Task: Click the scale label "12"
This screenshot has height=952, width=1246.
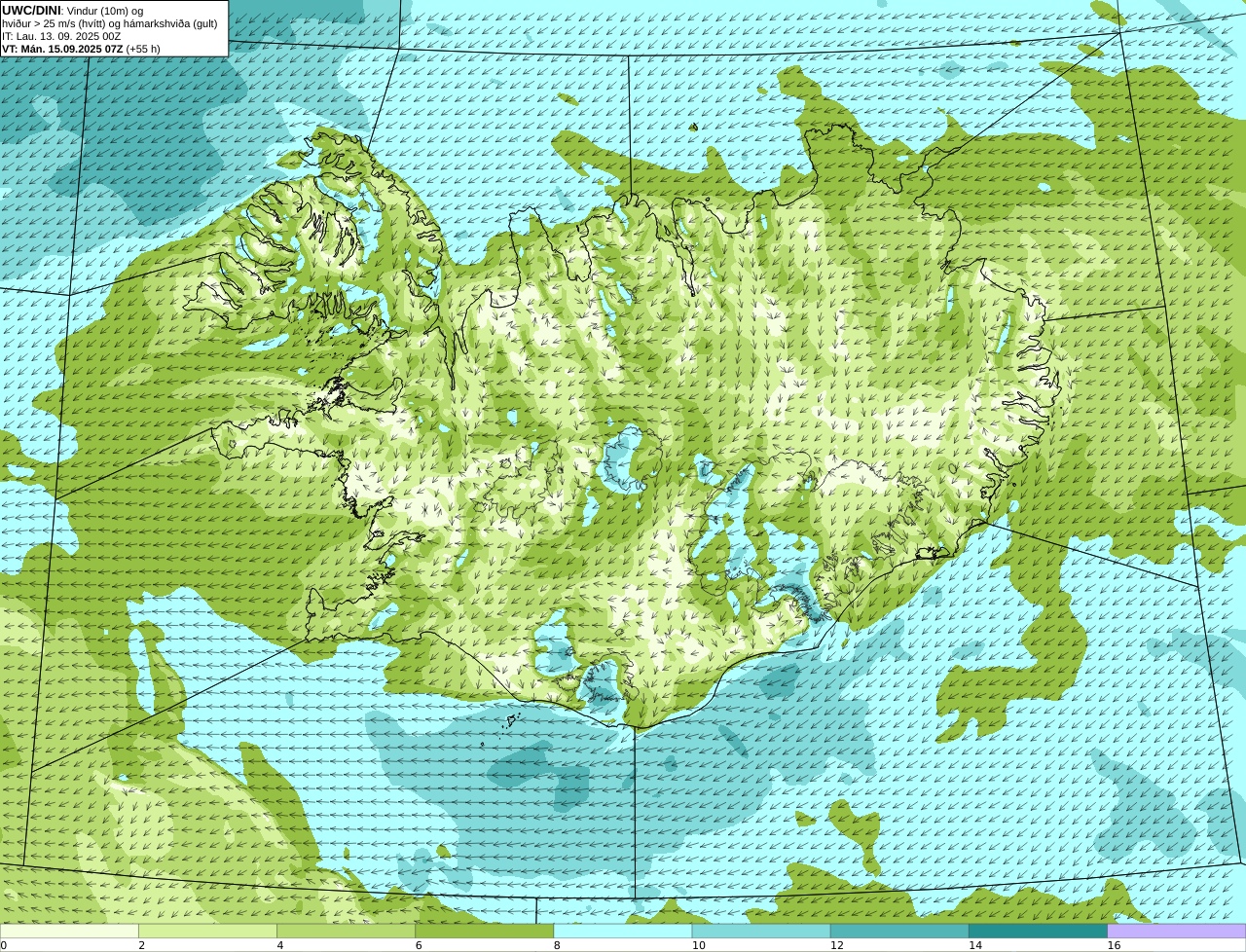Action: [837, 945]
